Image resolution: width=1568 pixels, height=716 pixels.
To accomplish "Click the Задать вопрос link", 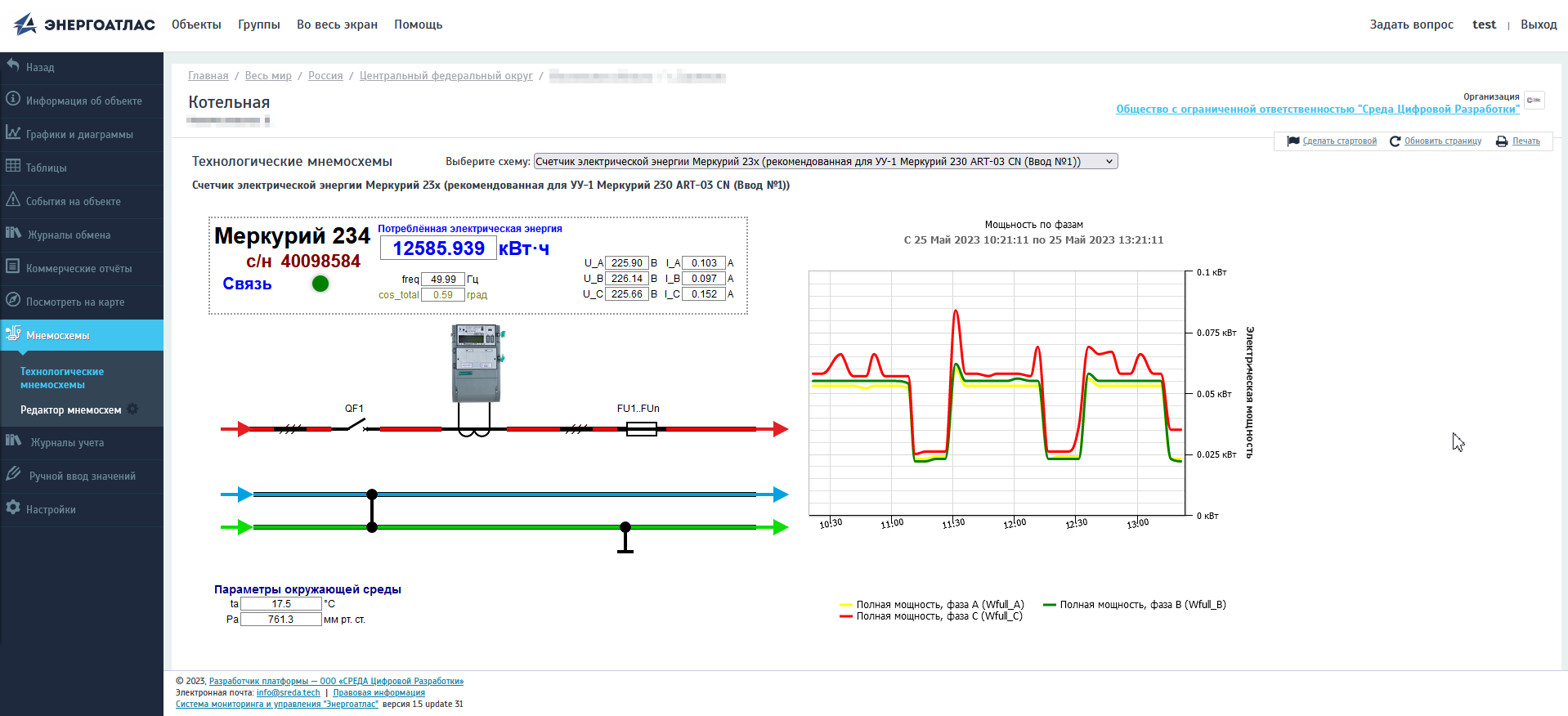I will (1411, 25).
